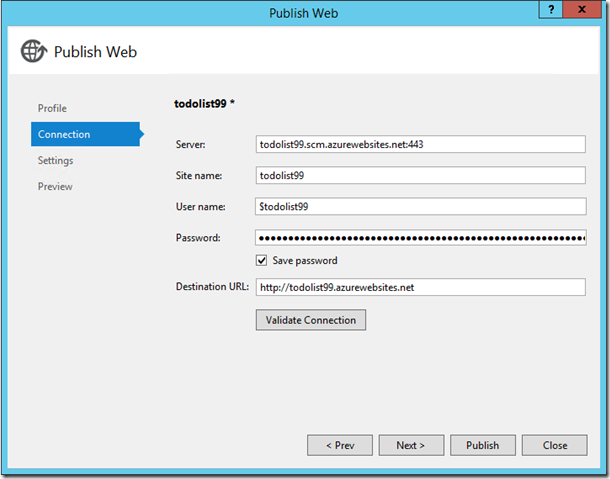This screenshot has height=479, width=610.
Task: Advance with the Next button
Action: click(411, 445)
